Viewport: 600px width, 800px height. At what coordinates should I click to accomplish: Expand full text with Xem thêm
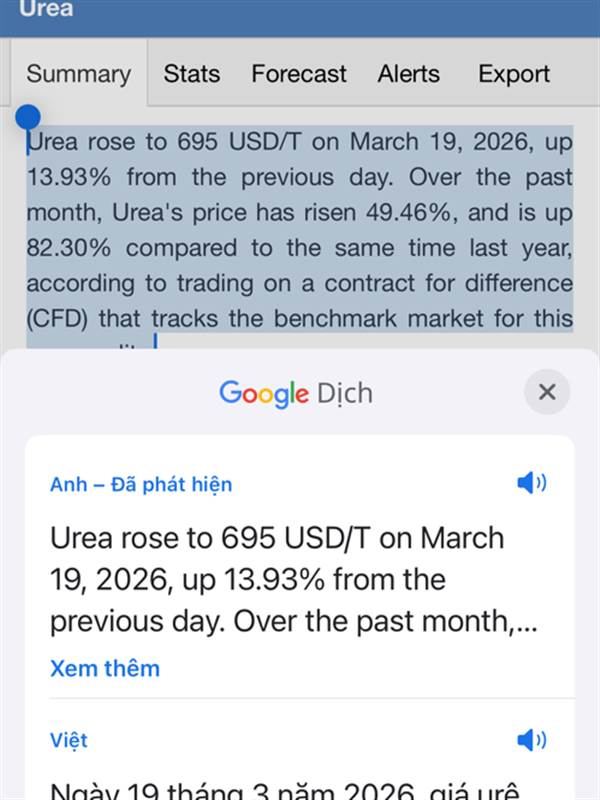105,668
